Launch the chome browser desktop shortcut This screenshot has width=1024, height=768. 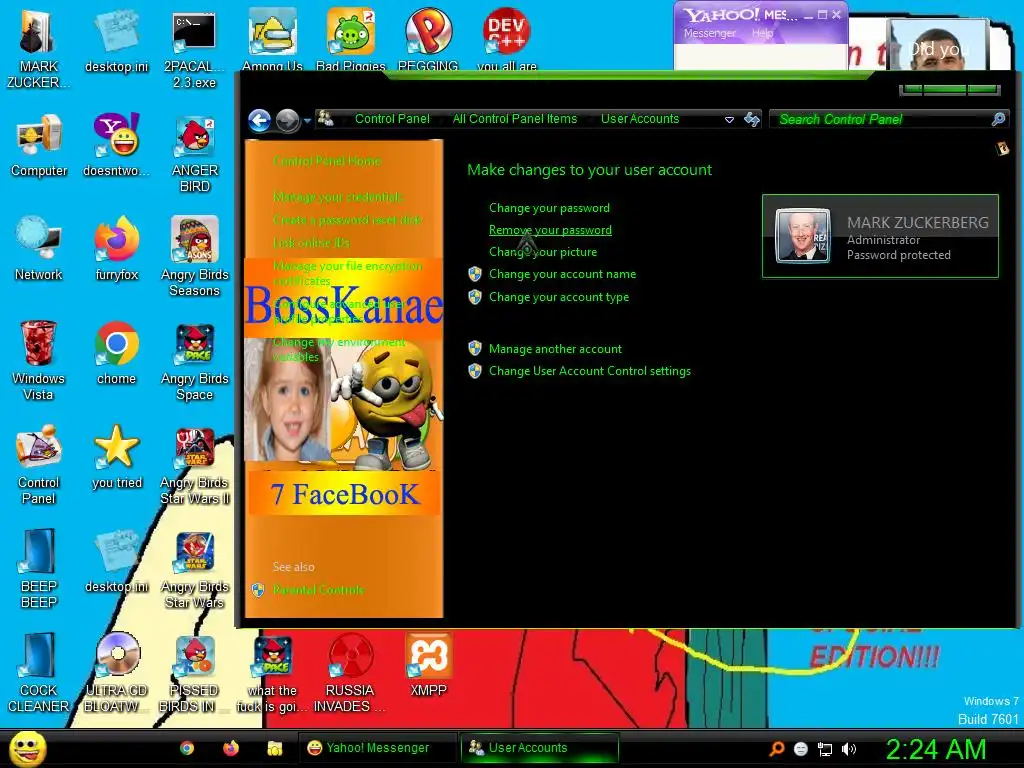coord(116,353)
